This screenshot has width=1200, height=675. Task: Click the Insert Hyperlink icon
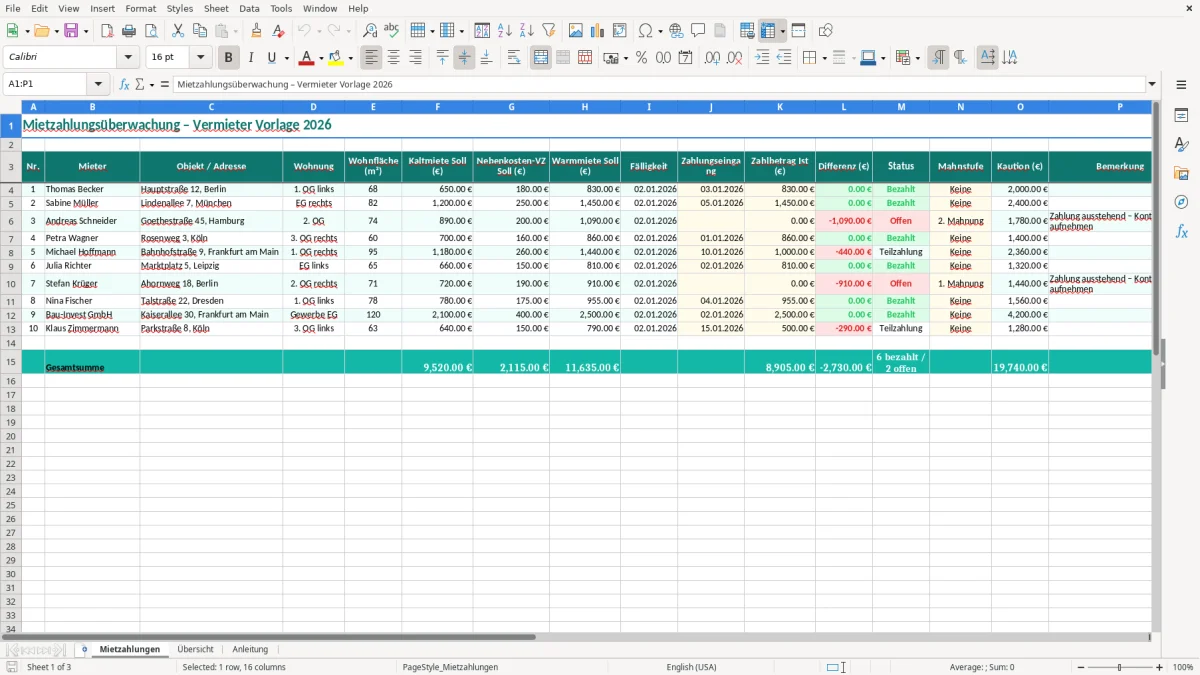(676, 31)
